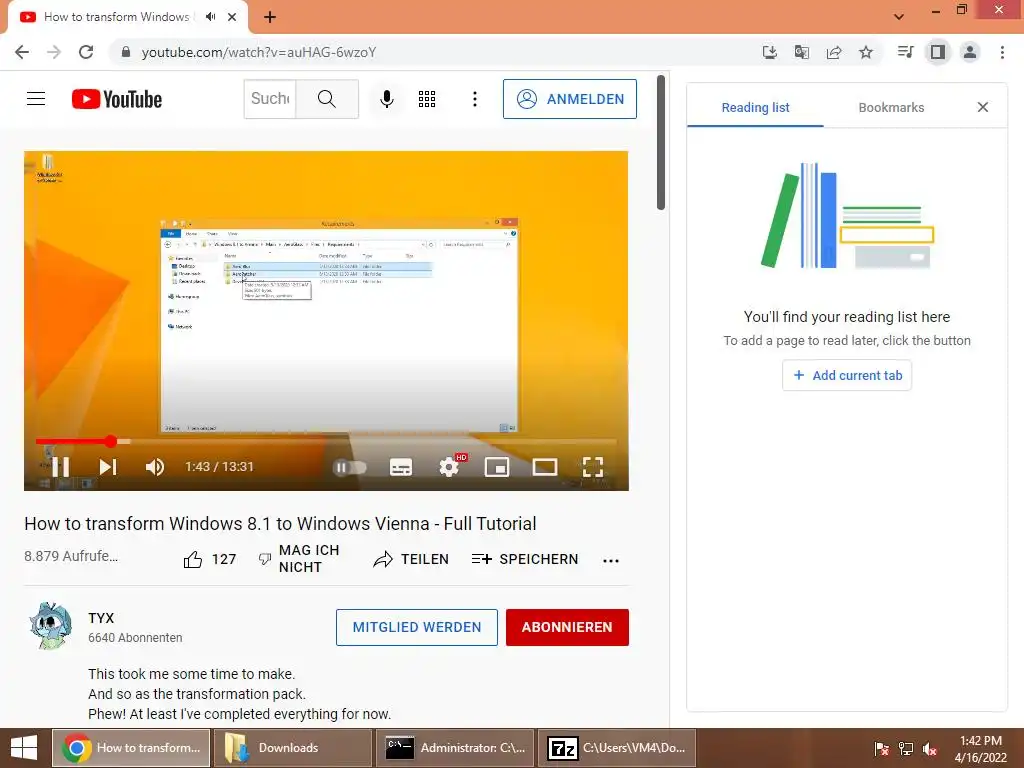This screenshot has width=1024, height=768.
Task: Open the Chrome three-dot menu
Action: 1002,52
